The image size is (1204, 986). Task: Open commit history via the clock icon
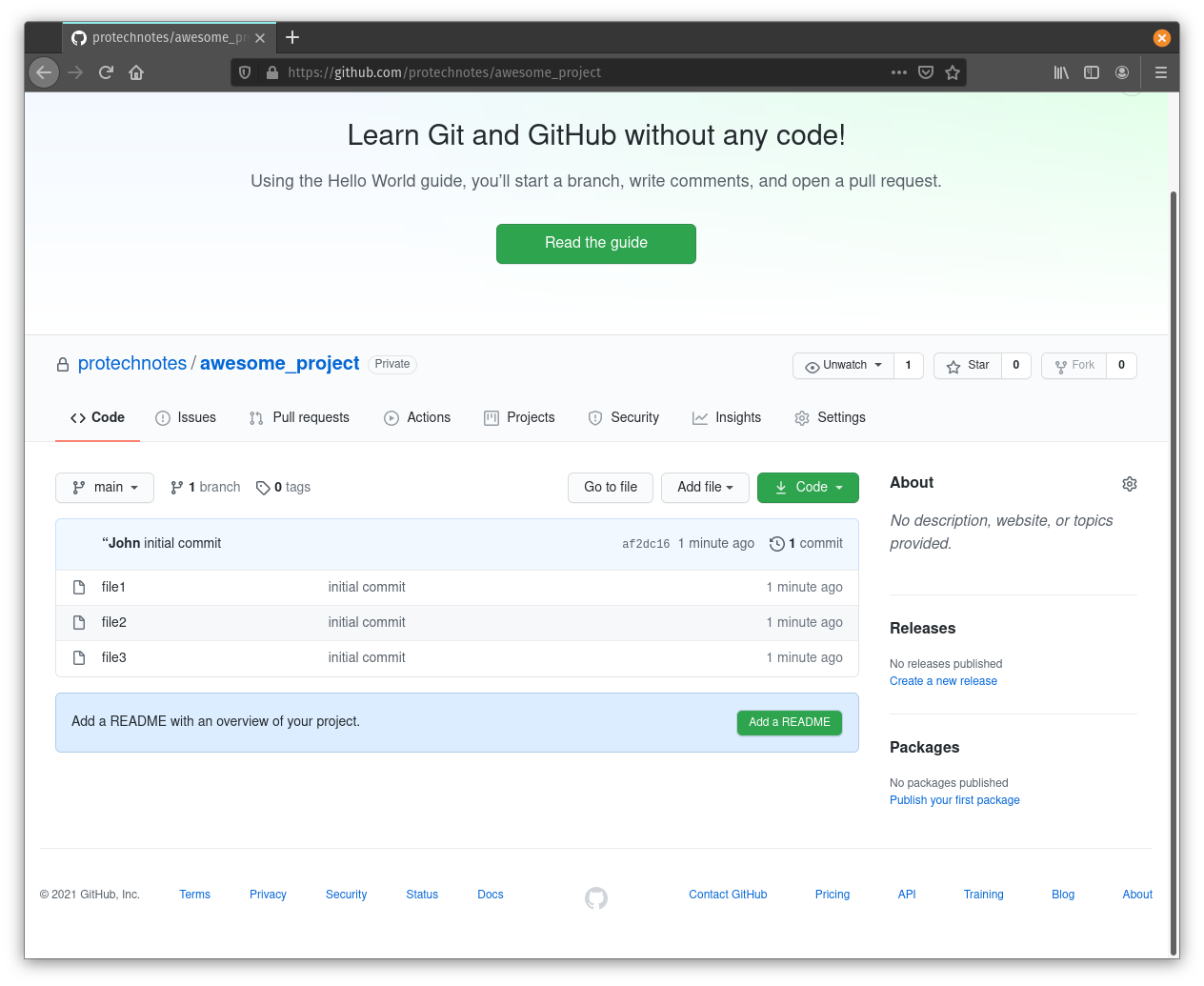tap(777, 544)
